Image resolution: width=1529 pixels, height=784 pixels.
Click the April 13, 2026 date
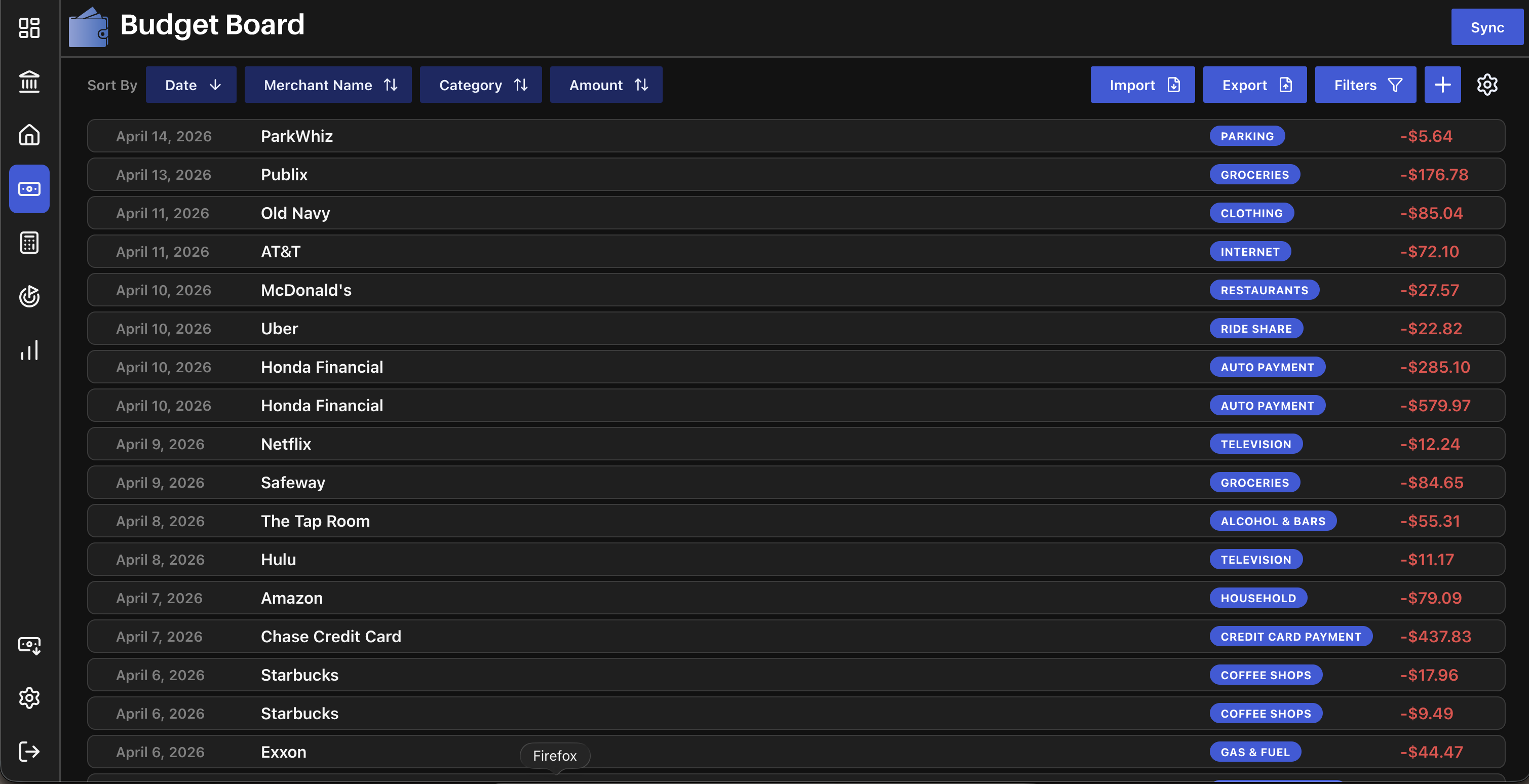tap(164, 175)
